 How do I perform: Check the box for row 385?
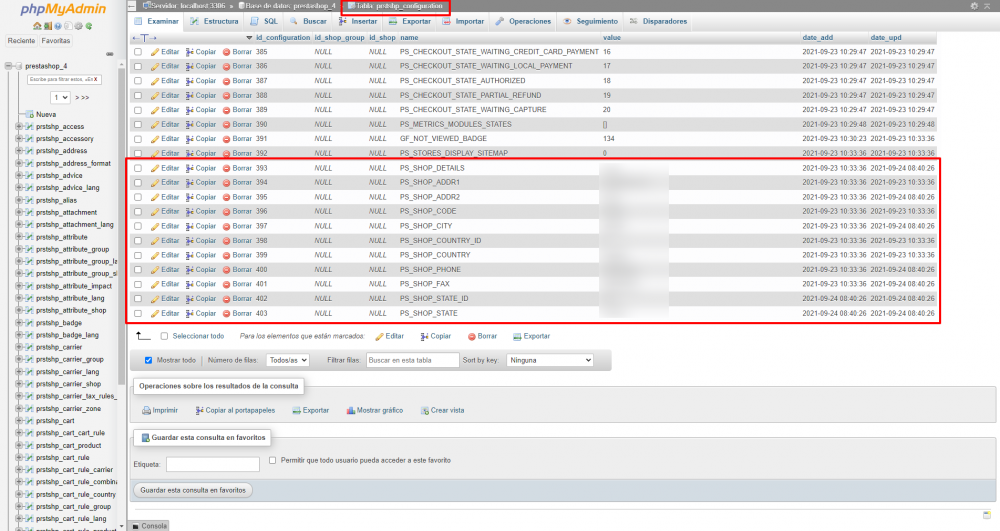click(x=138, y=52)
